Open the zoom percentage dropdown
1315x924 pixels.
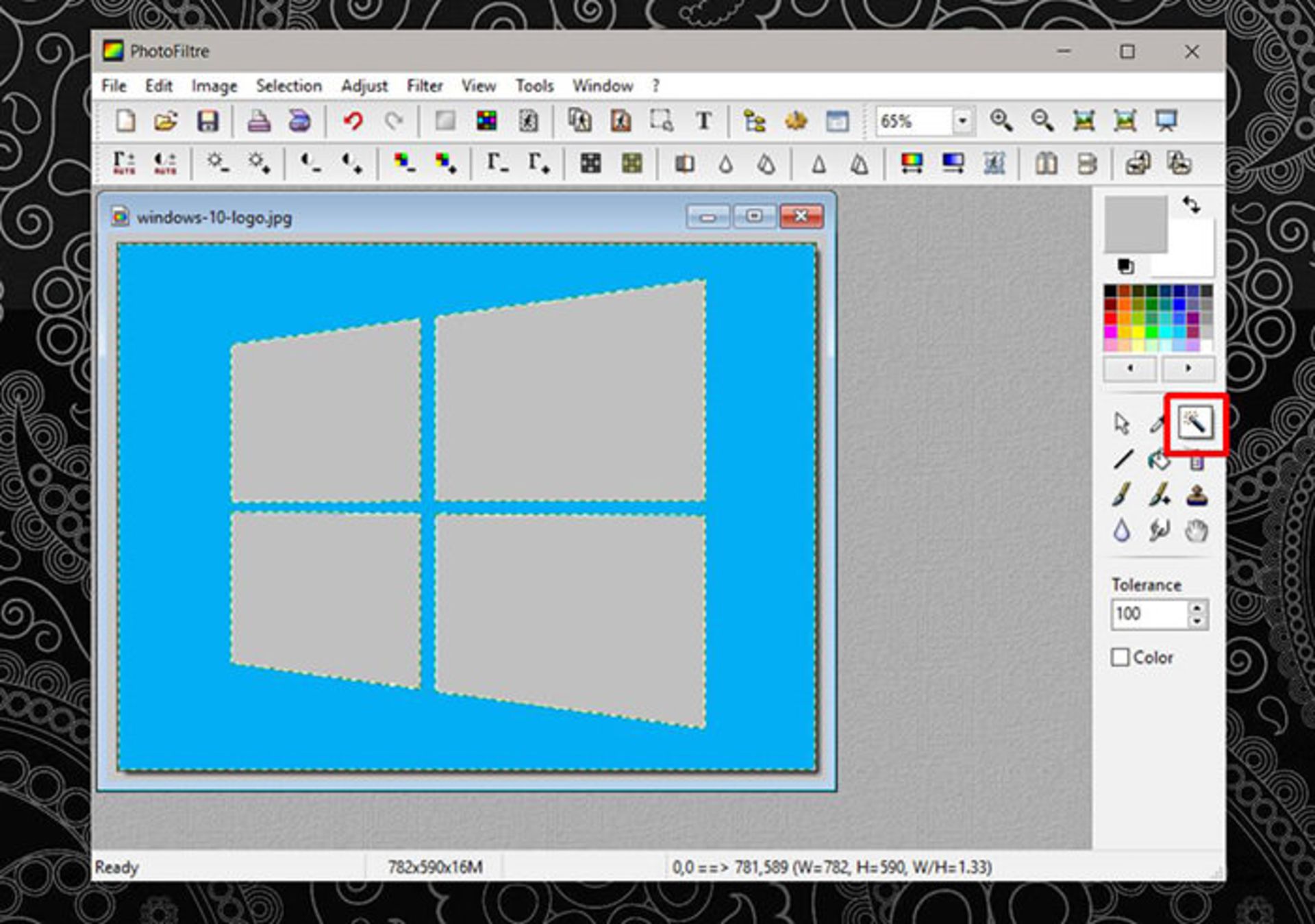coord(962,121)
